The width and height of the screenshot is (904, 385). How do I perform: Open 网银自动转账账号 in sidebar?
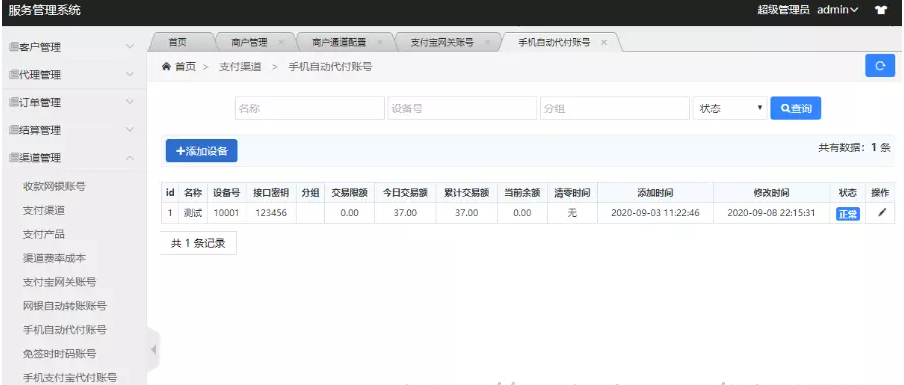(65, 305)
